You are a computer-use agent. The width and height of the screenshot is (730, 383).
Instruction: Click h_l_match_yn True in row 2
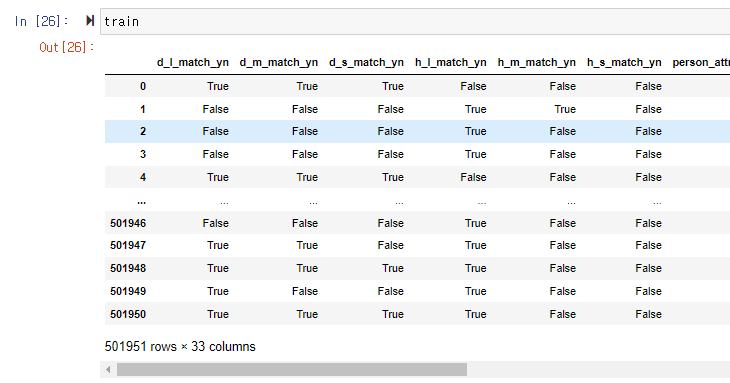(476, 131)
